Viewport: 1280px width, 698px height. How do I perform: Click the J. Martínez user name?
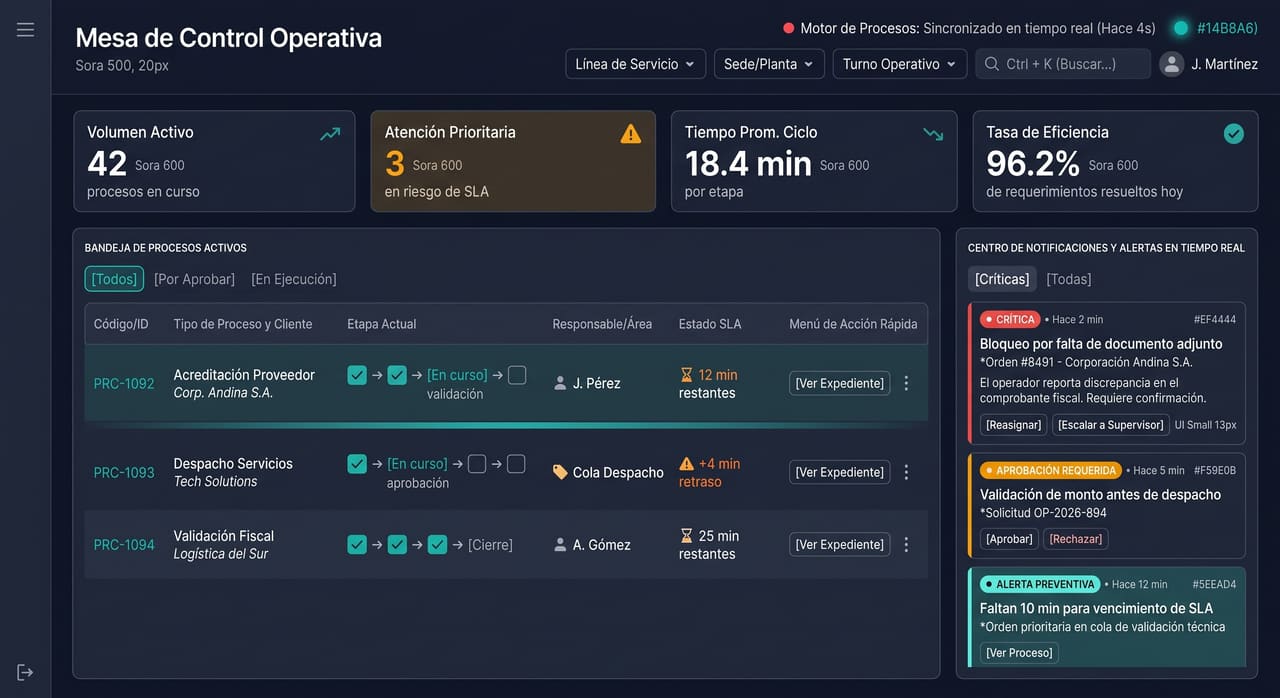[1225, 64]
